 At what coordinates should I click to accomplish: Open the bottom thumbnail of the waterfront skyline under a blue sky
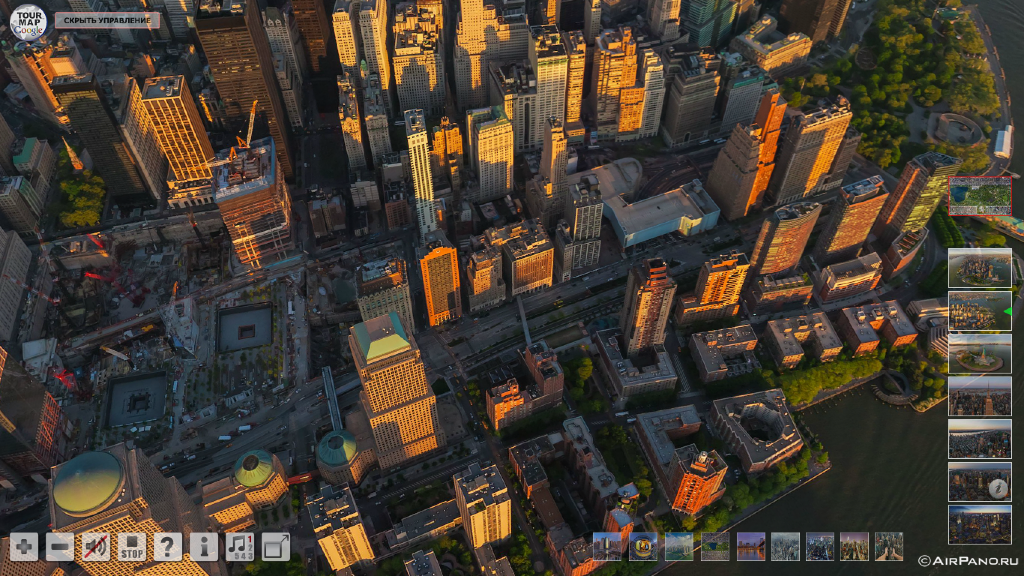pyautogui.click(x=679, y=546)
